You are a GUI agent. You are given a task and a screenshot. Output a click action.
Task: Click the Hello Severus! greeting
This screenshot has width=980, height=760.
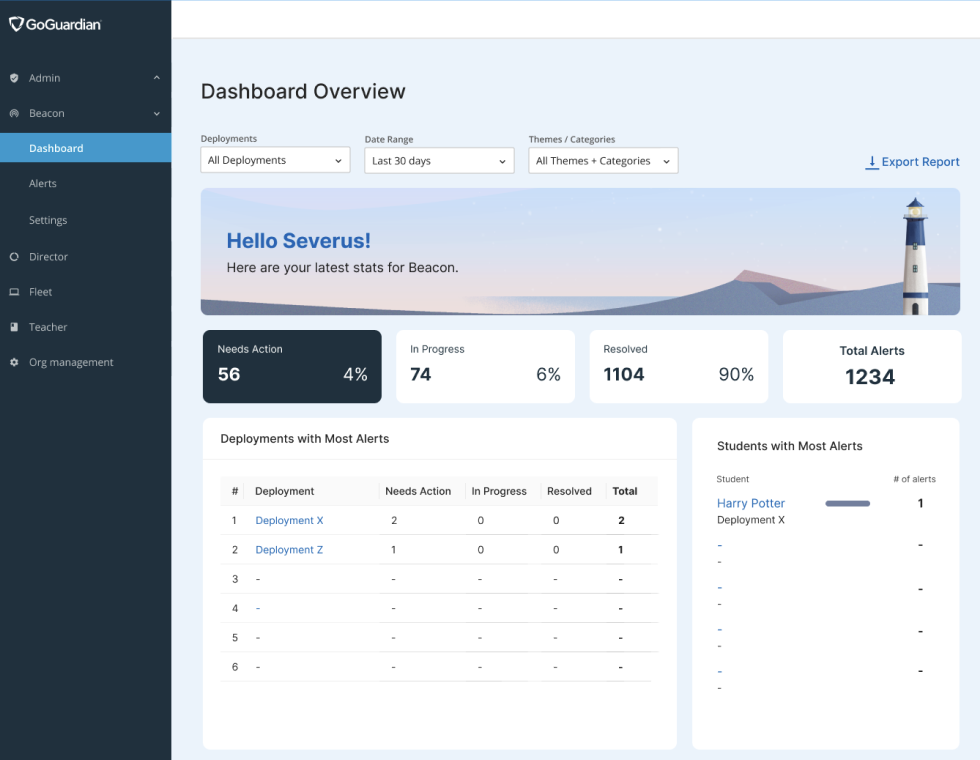298,241
